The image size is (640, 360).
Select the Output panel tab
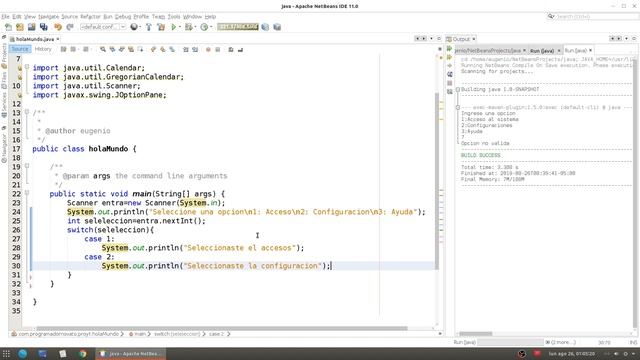pyautogui.click(x=461, y=39)
